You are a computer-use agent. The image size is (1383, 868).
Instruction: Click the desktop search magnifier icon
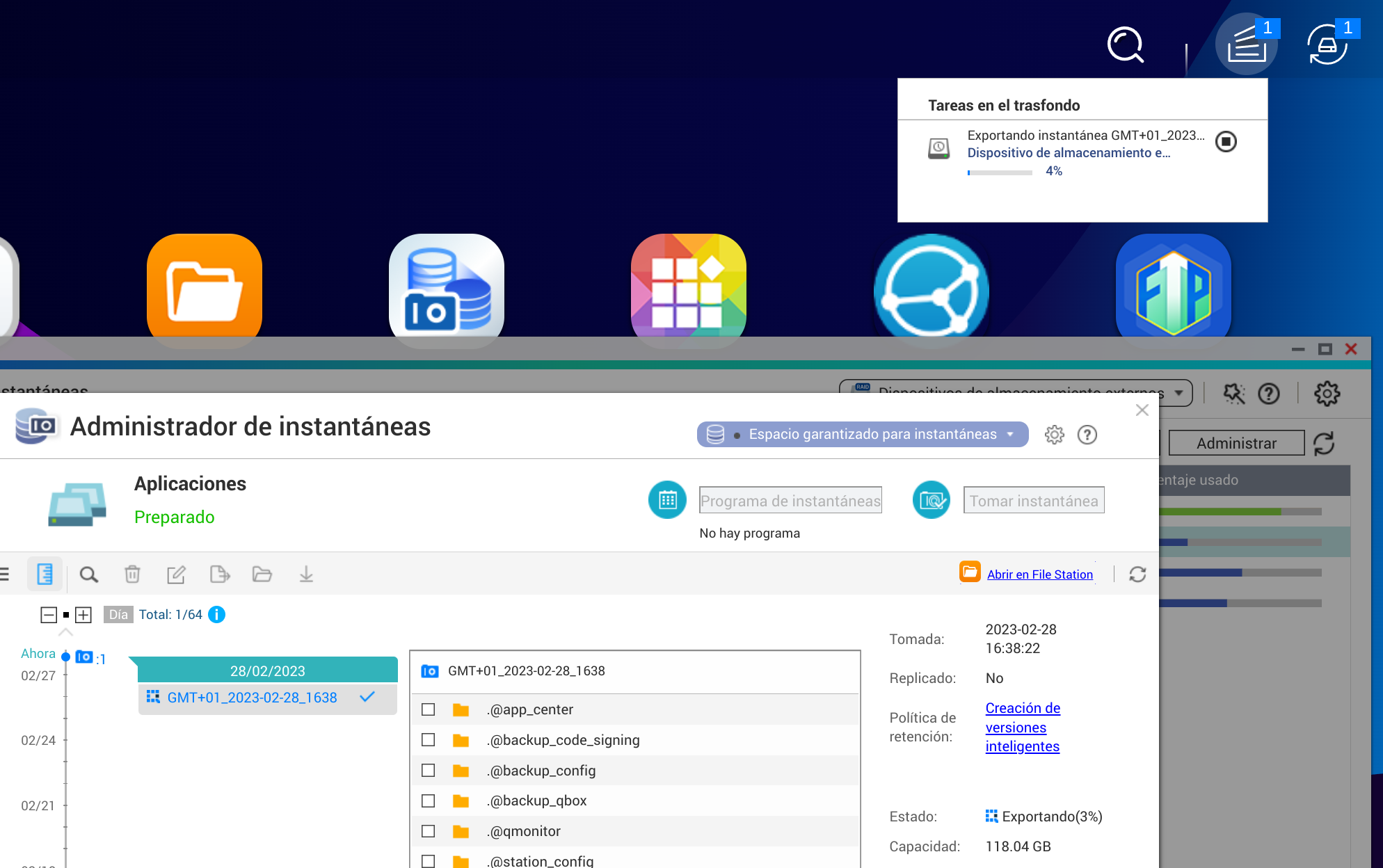1125,45
